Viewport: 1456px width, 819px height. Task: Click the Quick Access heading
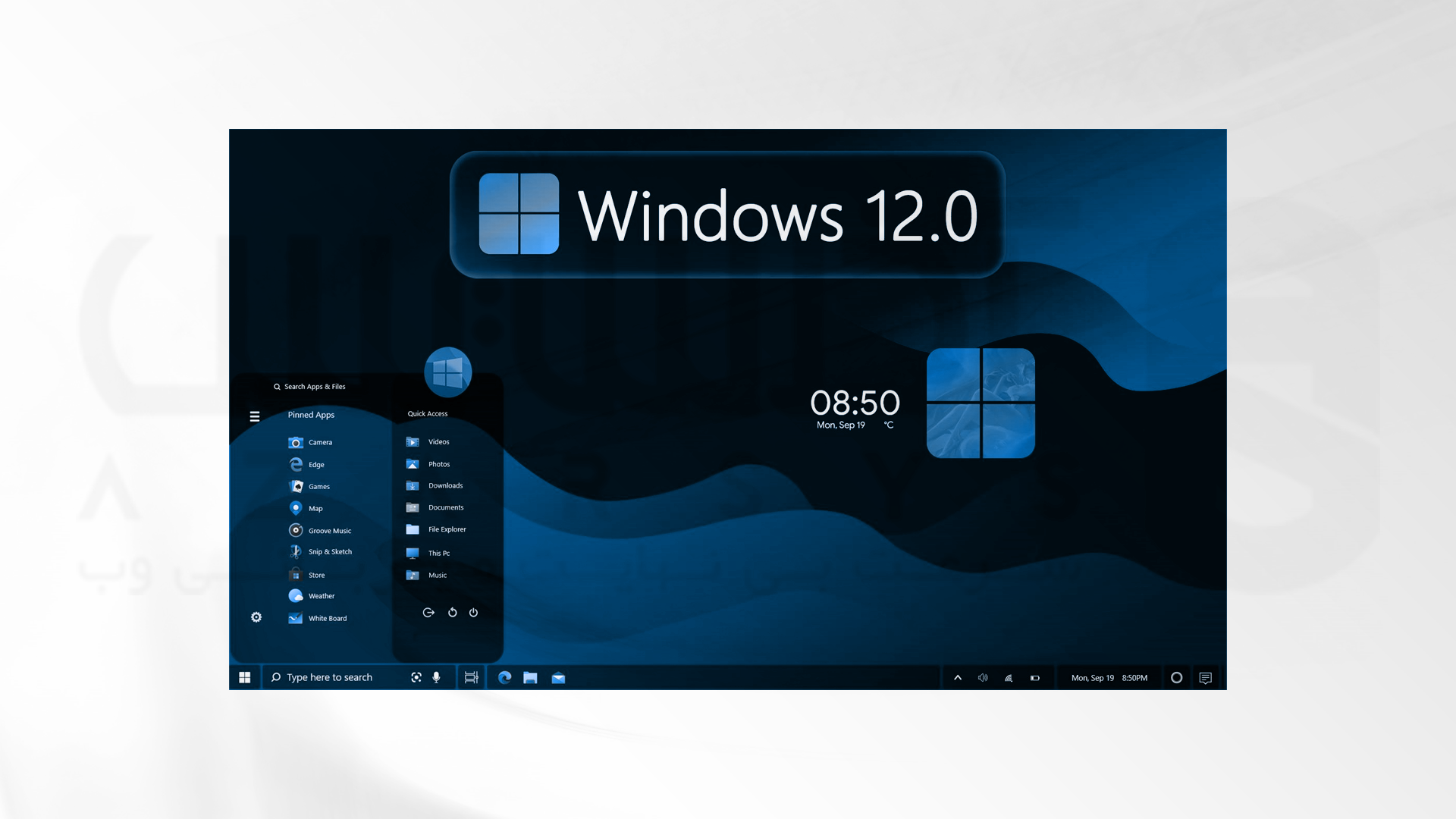click(428, 414)
